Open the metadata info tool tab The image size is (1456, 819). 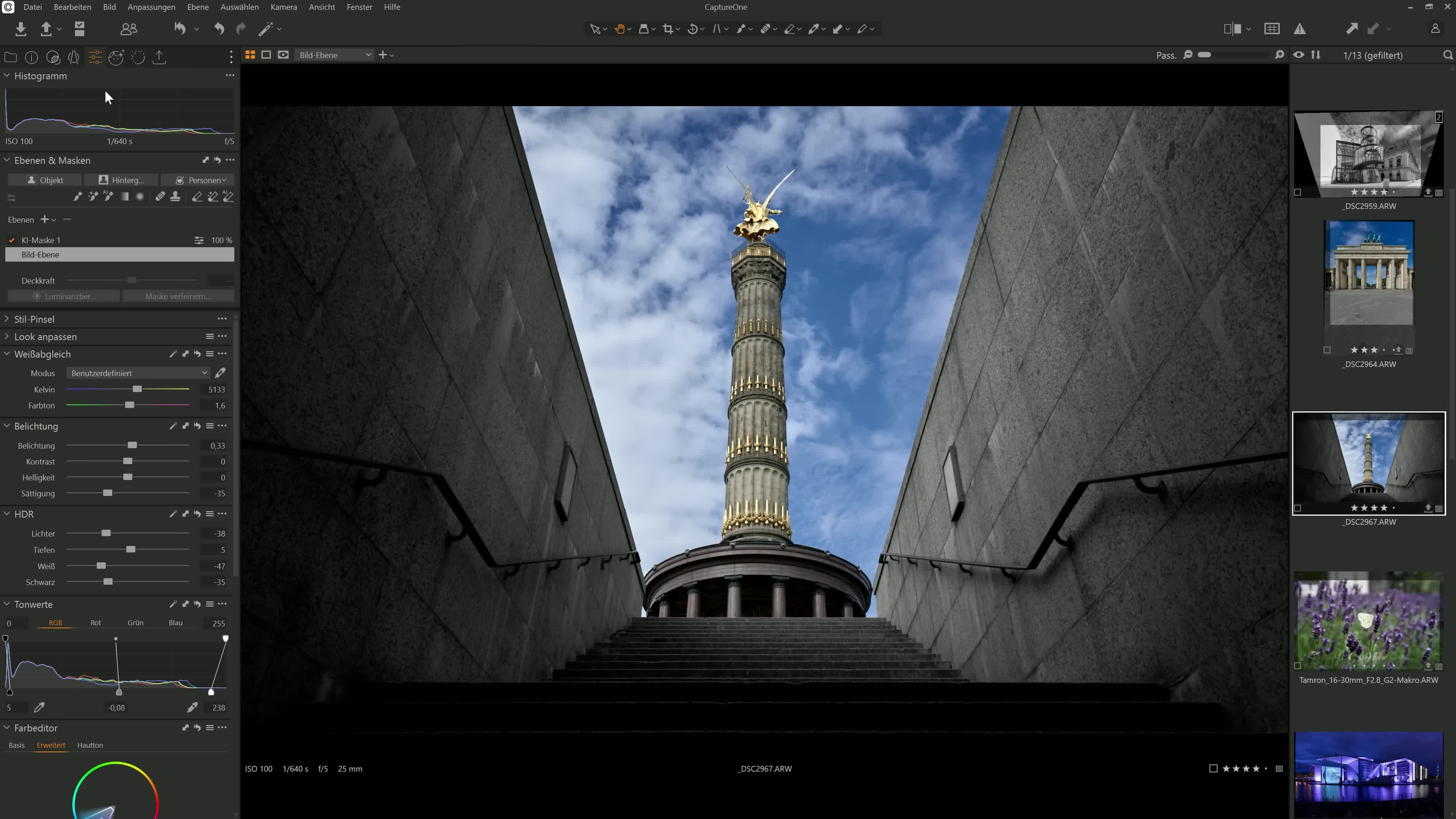point(31,57)
